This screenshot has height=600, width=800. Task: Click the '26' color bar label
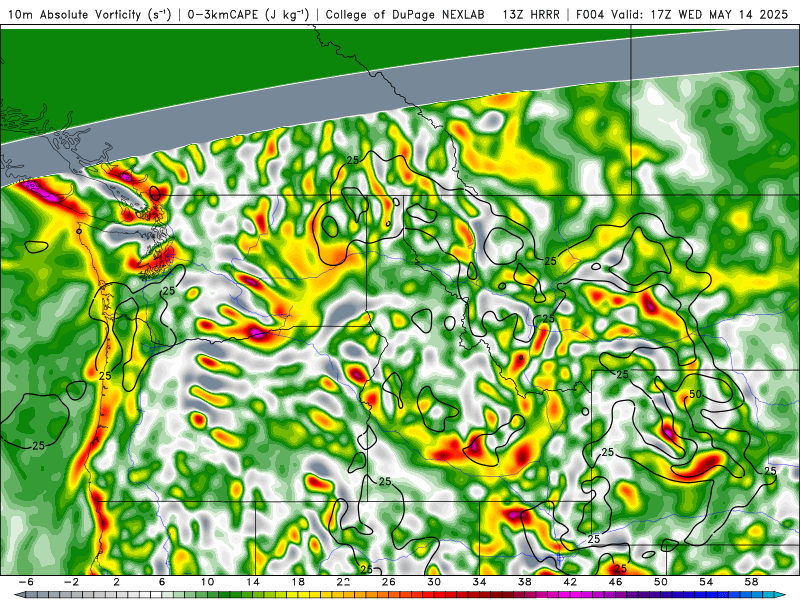pos(388,582)
